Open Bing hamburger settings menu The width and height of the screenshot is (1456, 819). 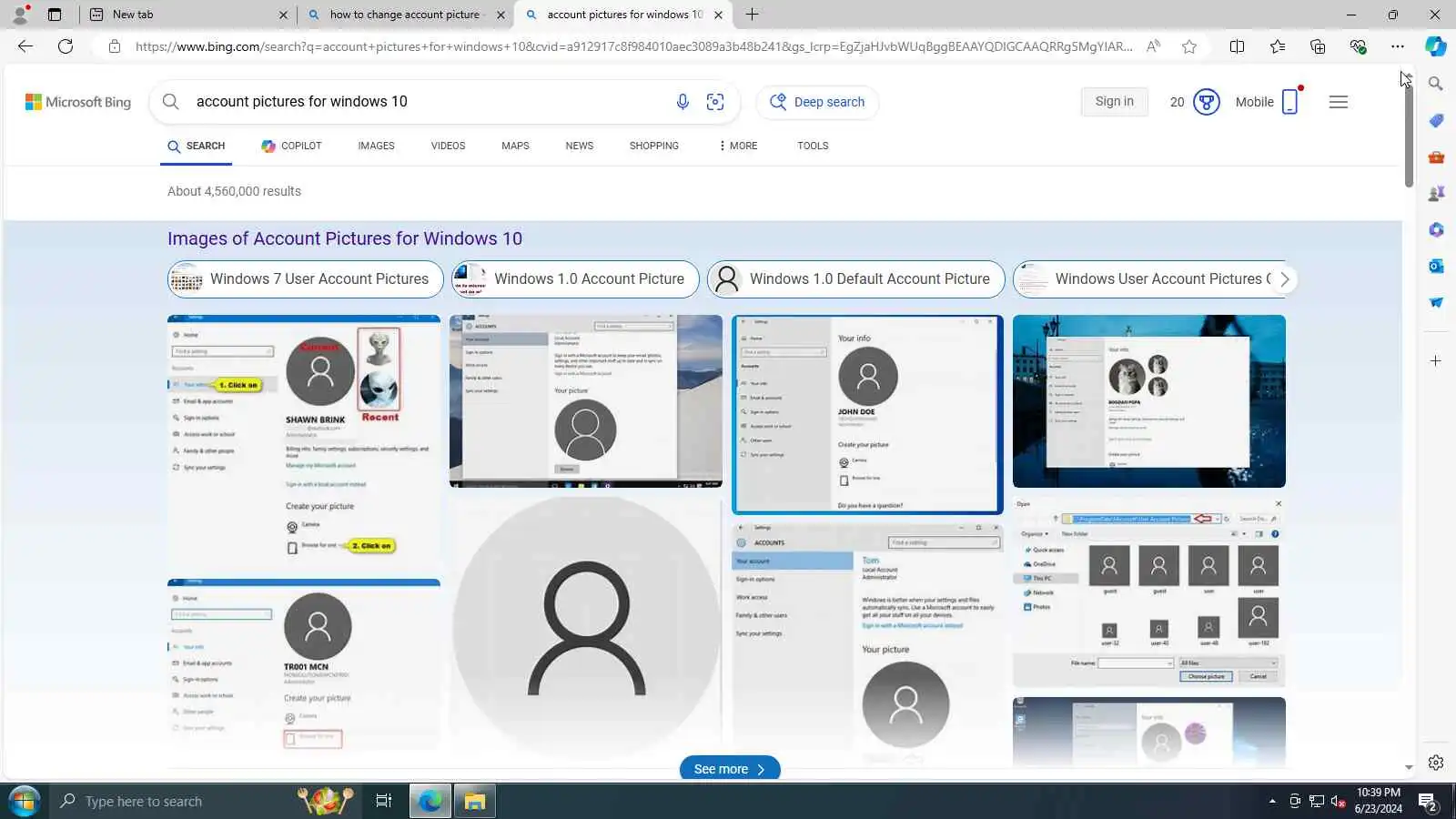click(x=1339, y=102)
